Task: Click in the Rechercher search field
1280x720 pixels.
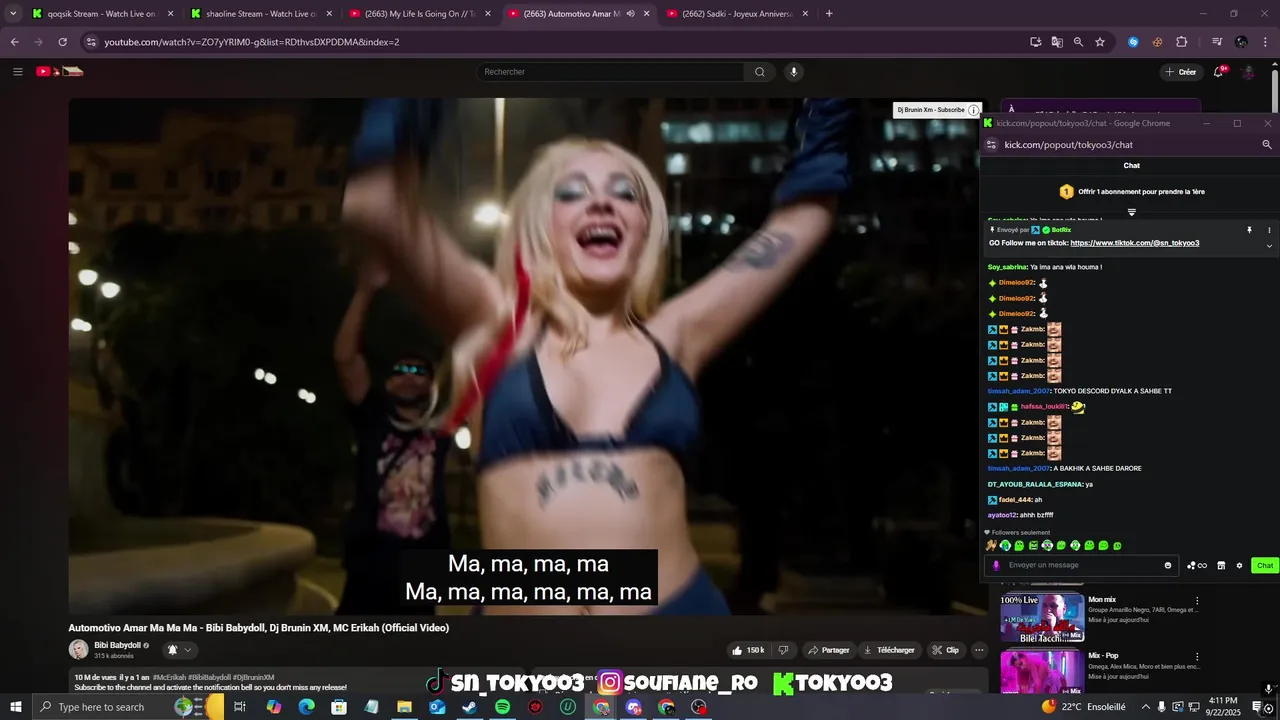Action: point(610,72)
